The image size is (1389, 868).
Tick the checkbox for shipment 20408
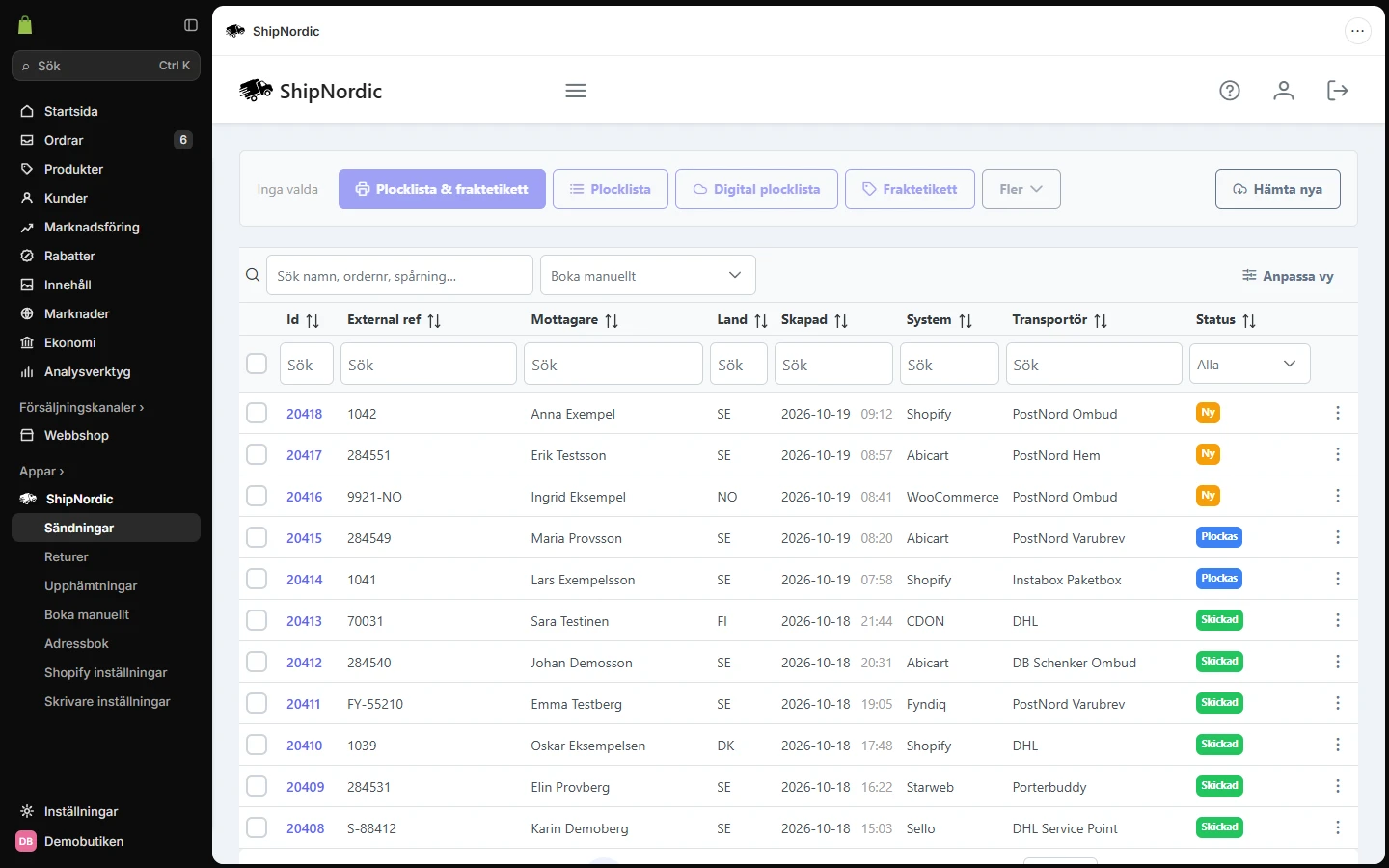pyautogui.click(x=257, y=827)
